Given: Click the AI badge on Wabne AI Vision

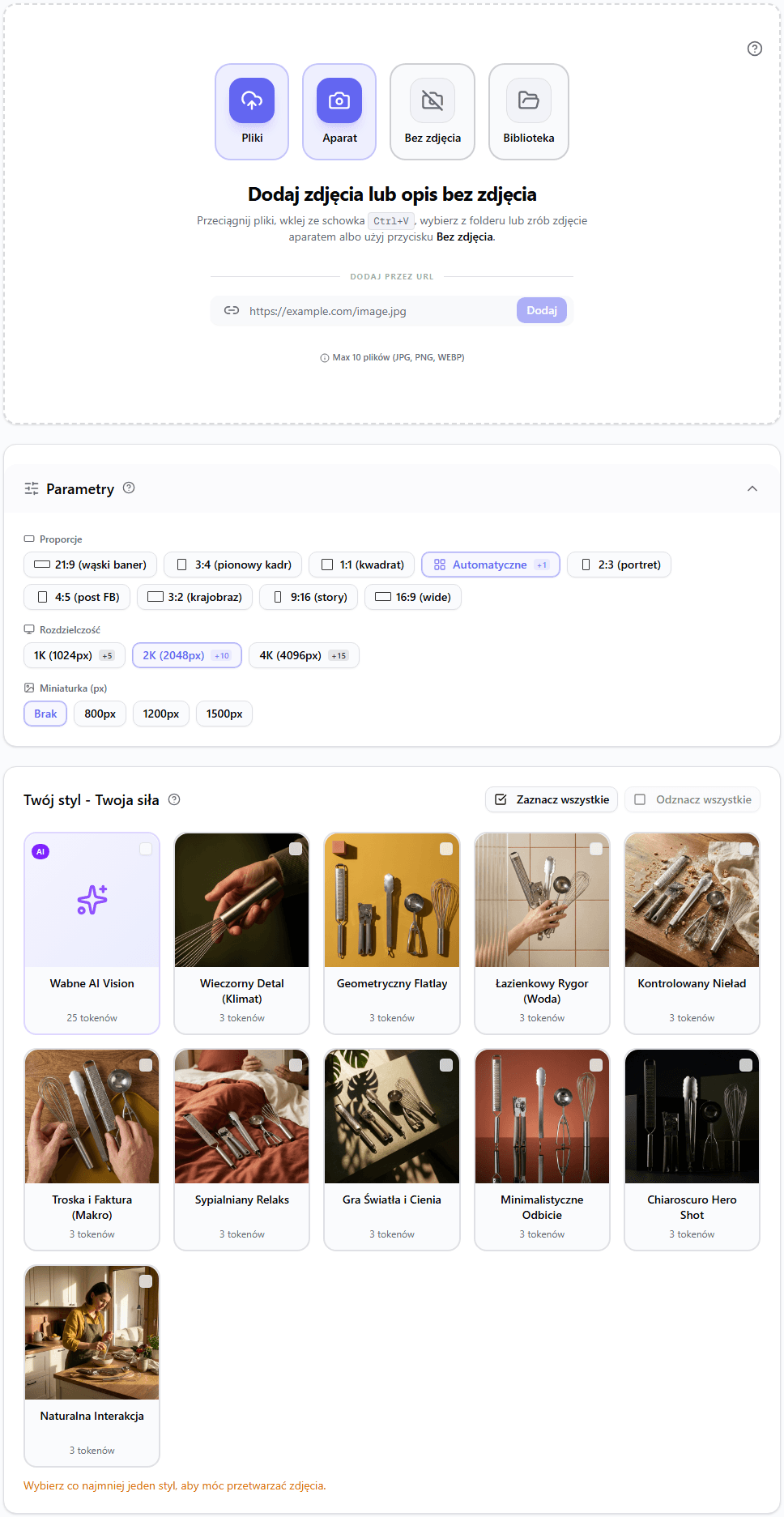Looking at the screenshot, I should pos(40,851).
